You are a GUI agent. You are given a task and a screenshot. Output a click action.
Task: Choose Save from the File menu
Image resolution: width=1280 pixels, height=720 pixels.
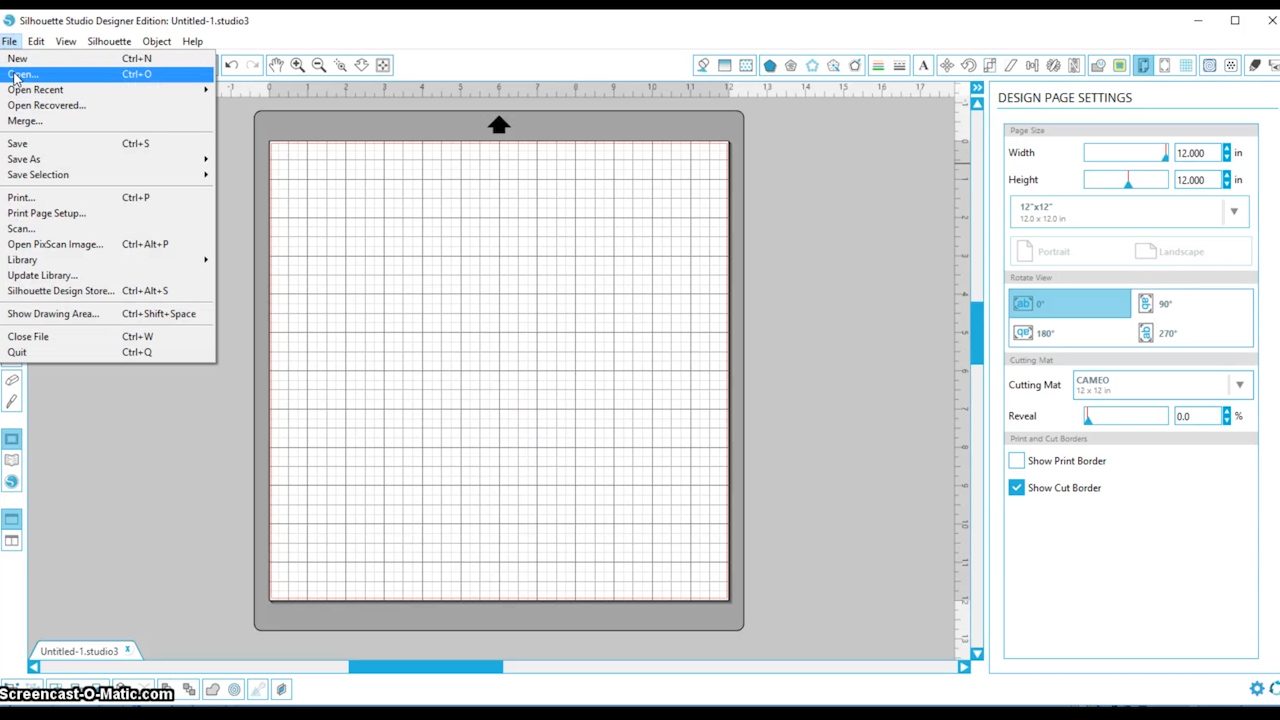pyautogui.click(x=107, y=144)
